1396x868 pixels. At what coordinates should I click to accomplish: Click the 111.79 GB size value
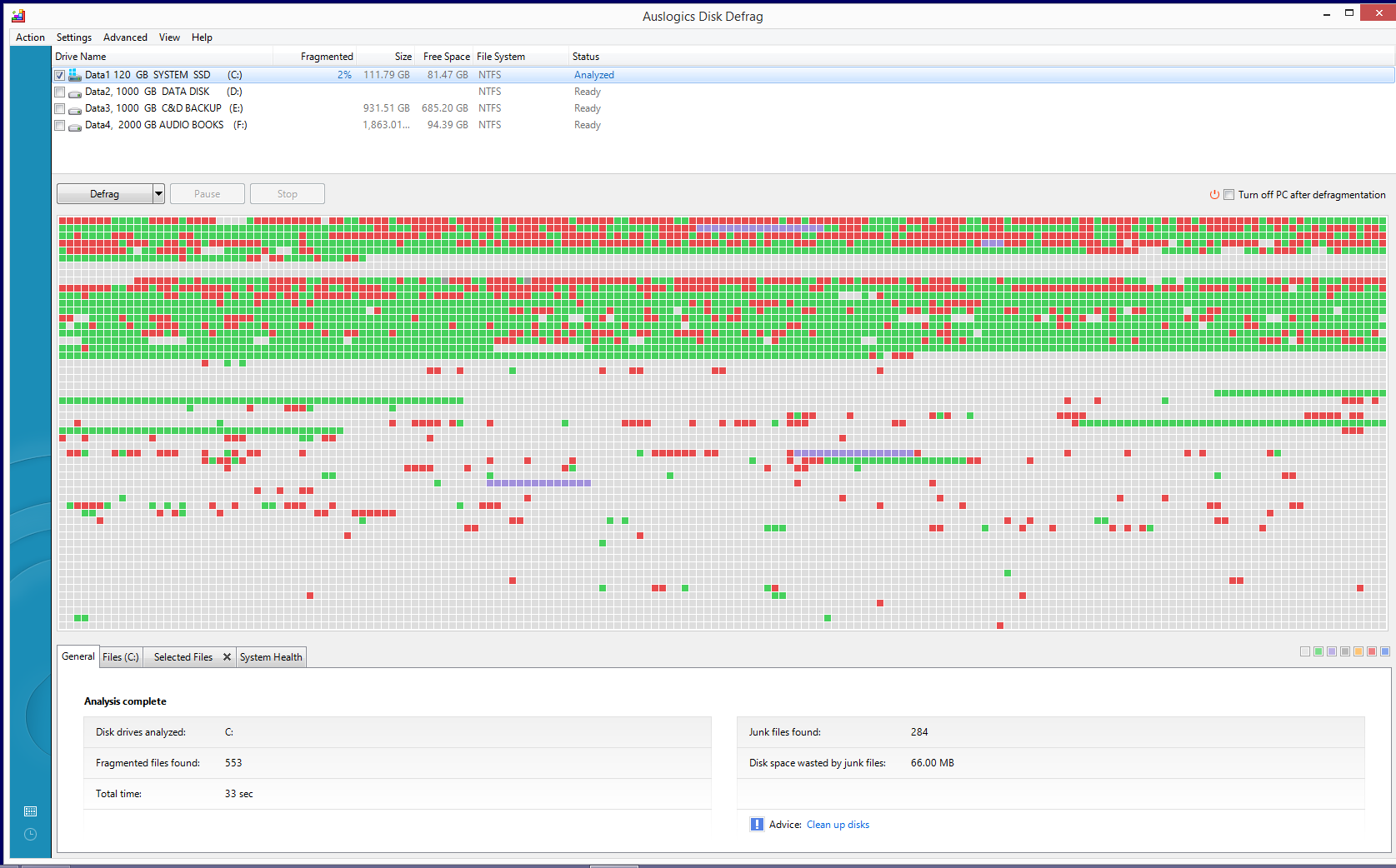387,75
